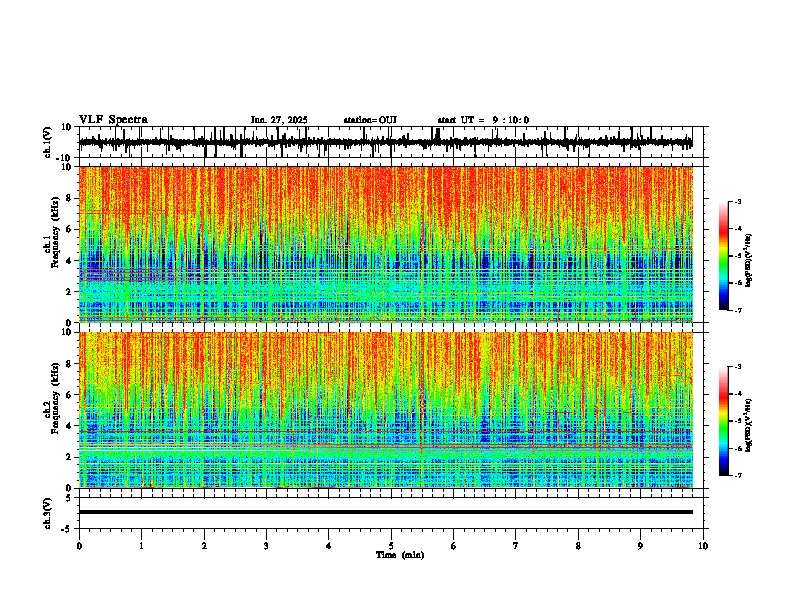Click the "3" tick label on the Time axis
Image resolution: width=792 pixels, height=612 pixels.
266,546
